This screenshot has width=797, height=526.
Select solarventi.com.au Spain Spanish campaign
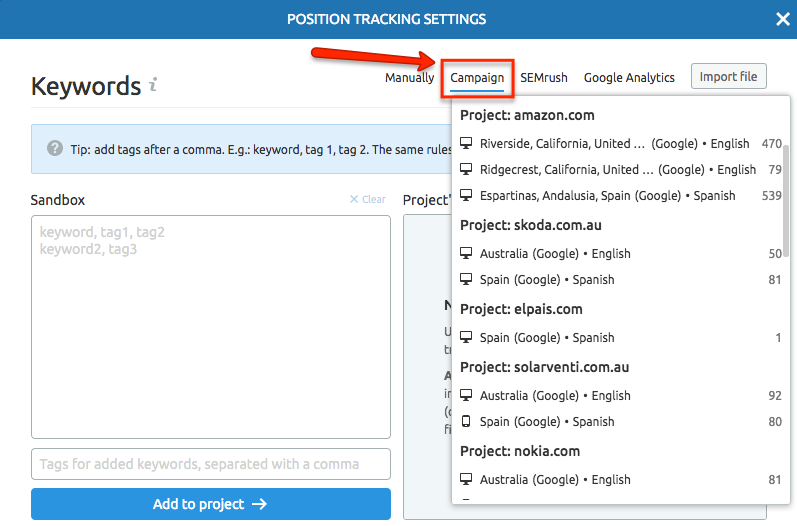click(x=620, y=422)
